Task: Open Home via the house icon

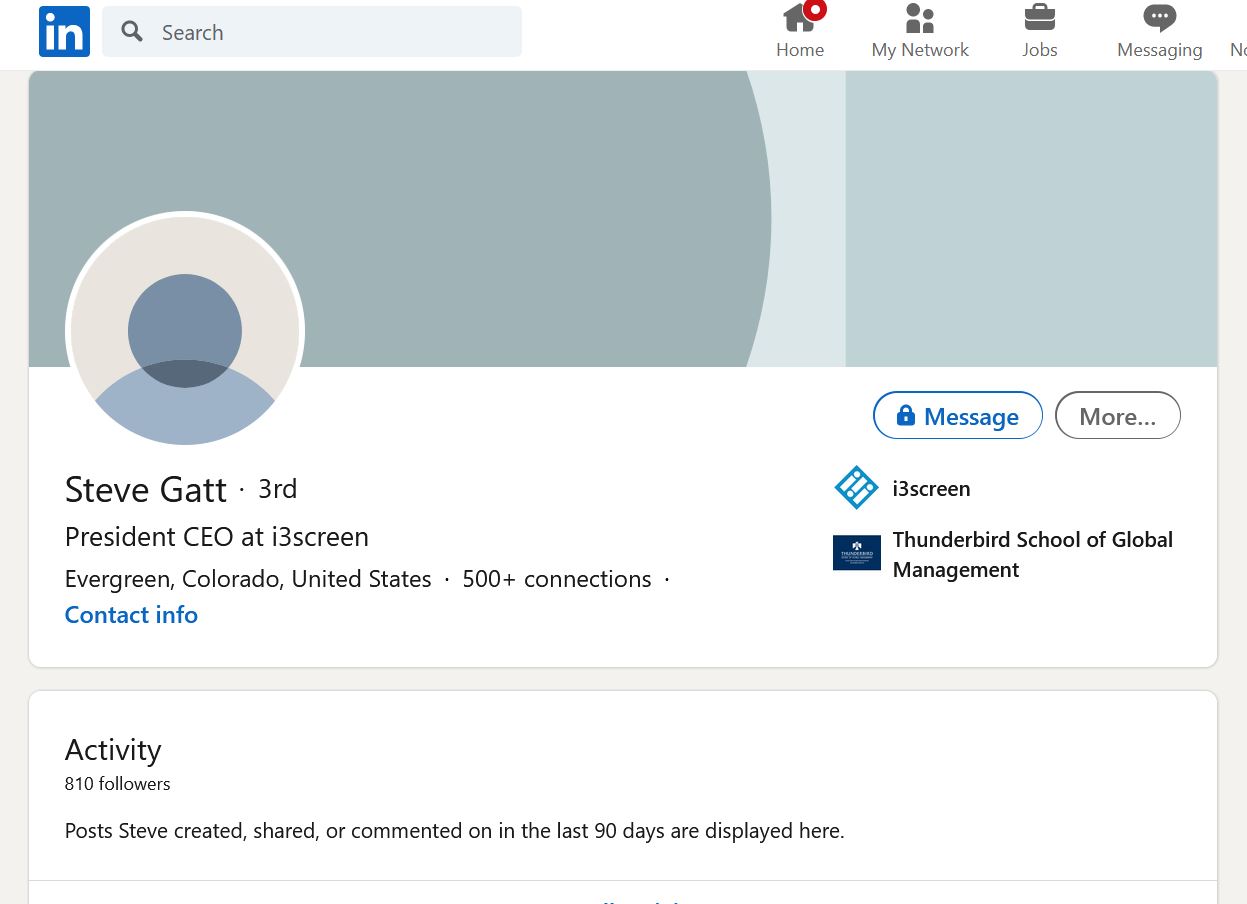Action: (798, 19)
